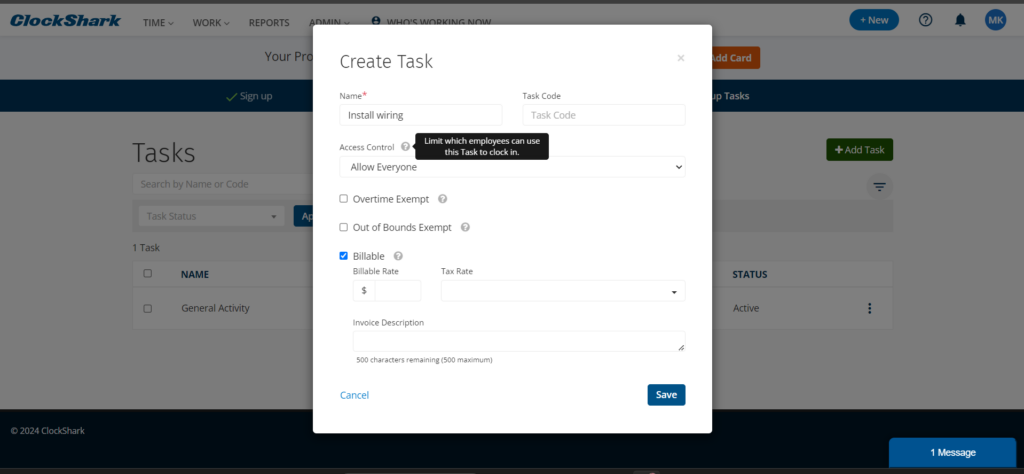Open the three-dot menu for General Activity

pos(869,308)
